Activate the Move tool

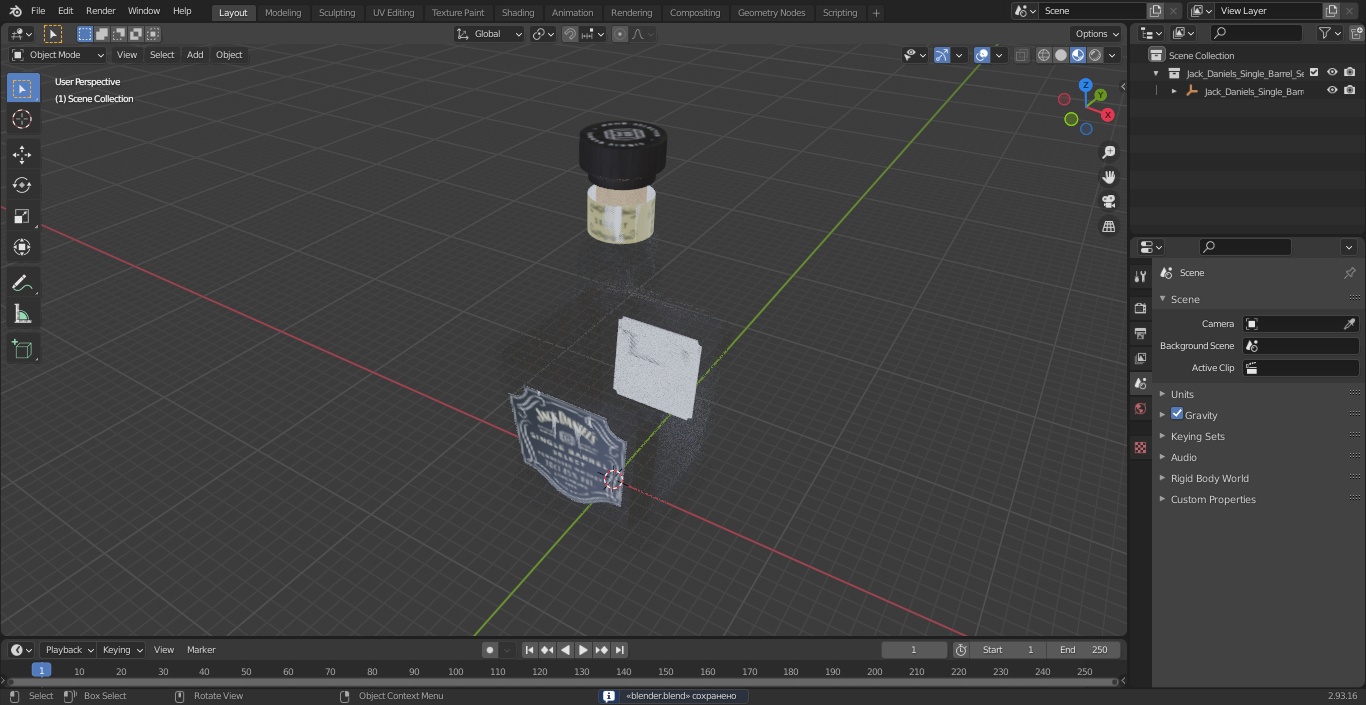[x=22, y=154]
